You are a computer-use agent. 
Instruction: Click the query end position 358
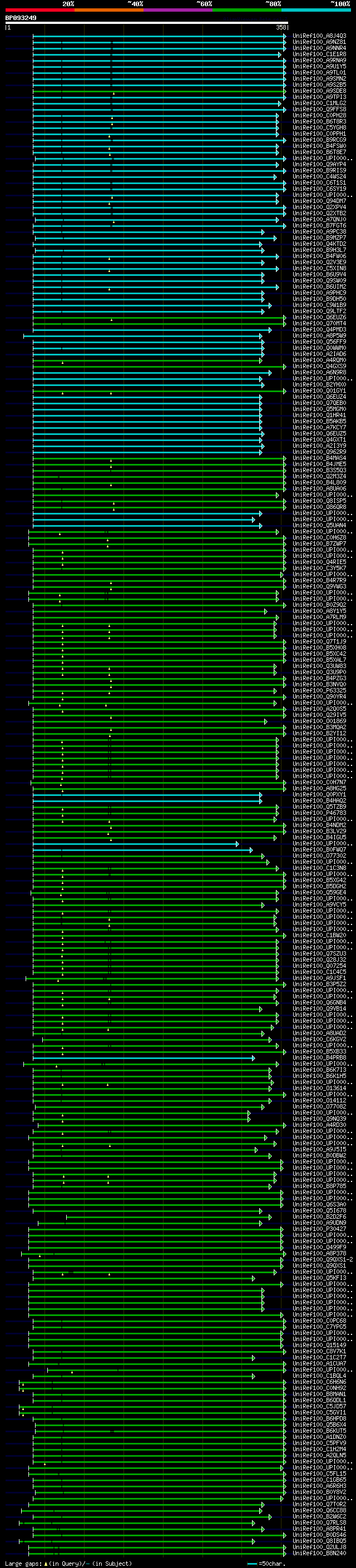click(280, 27)
